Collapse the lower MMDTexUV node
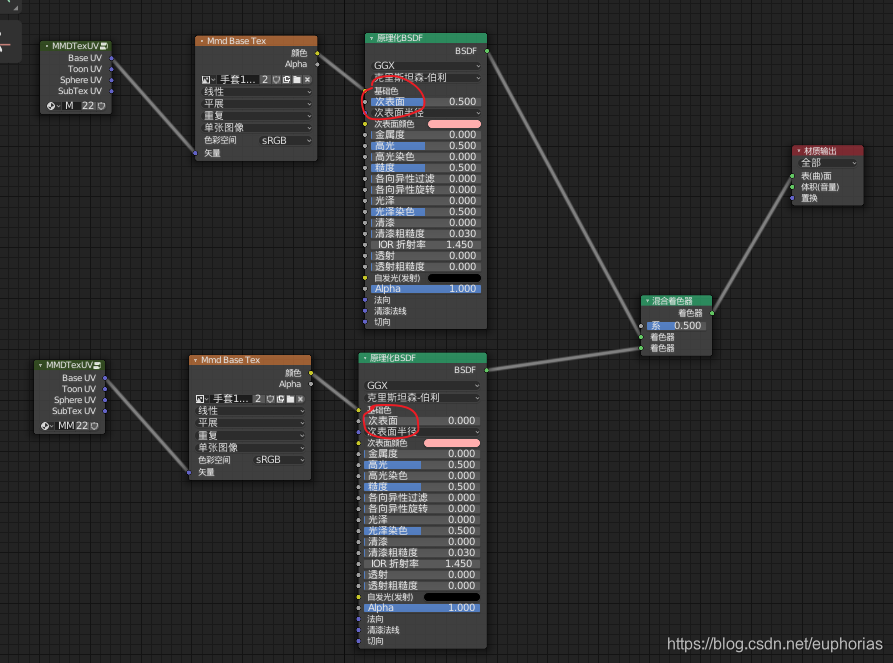The height and width of the screenshot is (663, 893). point(40,365)
